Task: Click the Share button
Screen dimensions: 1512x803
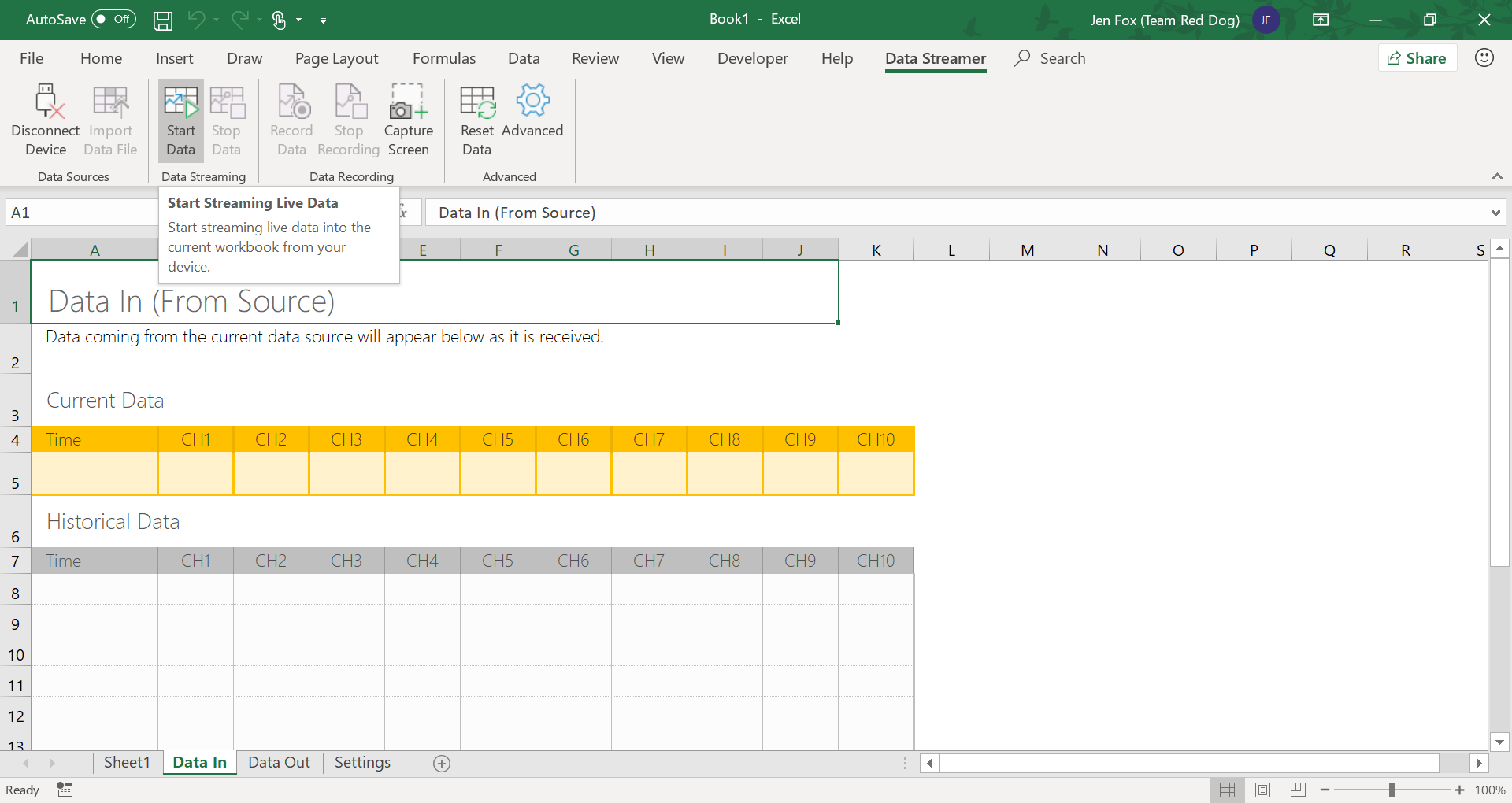Action: click(1417, 58)
